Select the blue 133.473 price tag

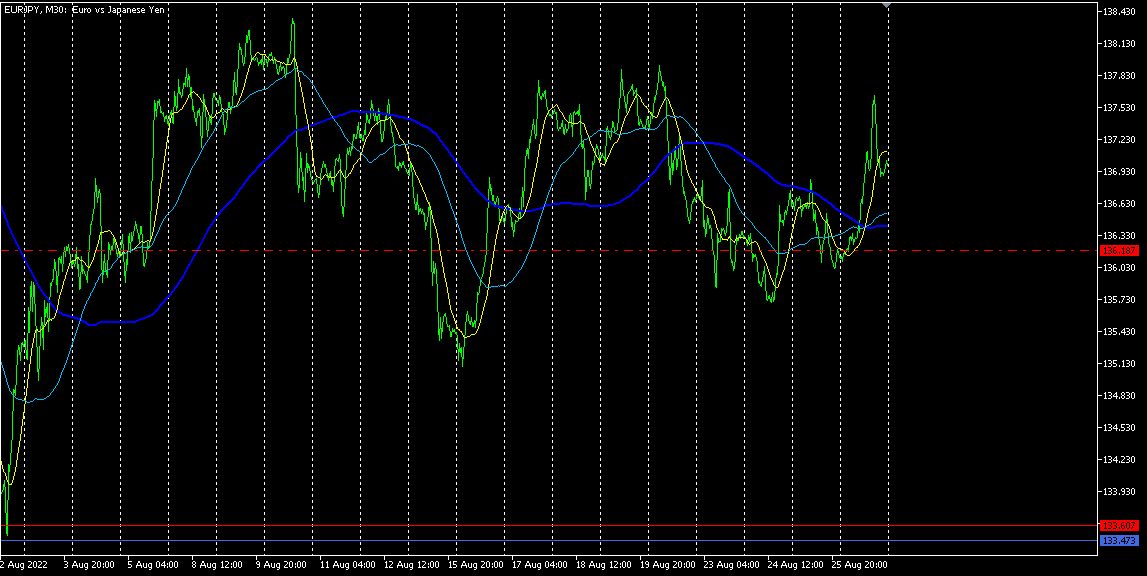(x=1119, y=541)
